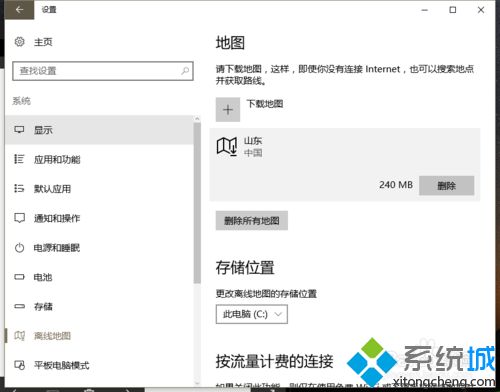
Task: Open the Home gear icon
Action: (x=19, y=42)
